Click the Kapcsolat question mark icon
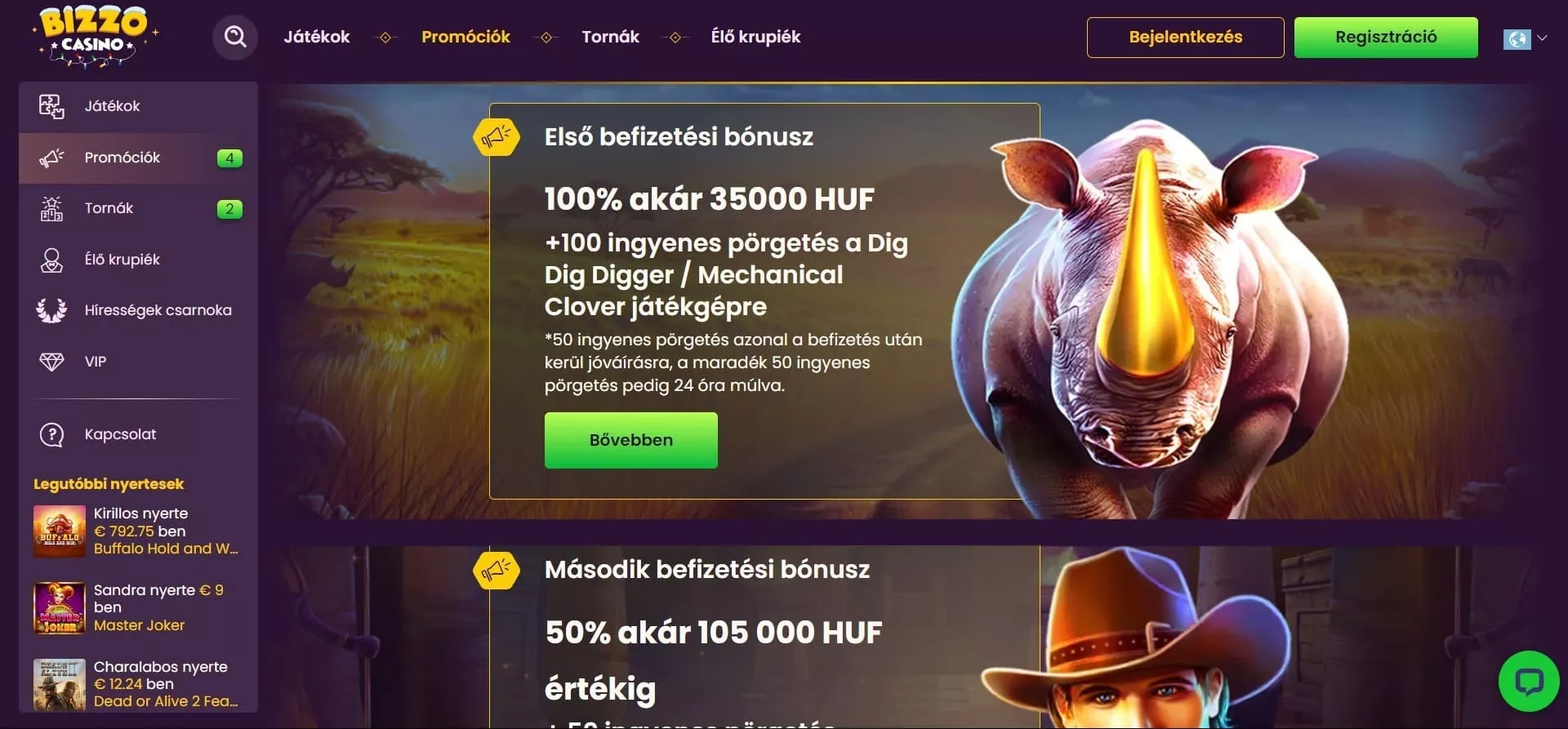Image resolution: width=1568 pixels, height=729 pixels. 51,435
